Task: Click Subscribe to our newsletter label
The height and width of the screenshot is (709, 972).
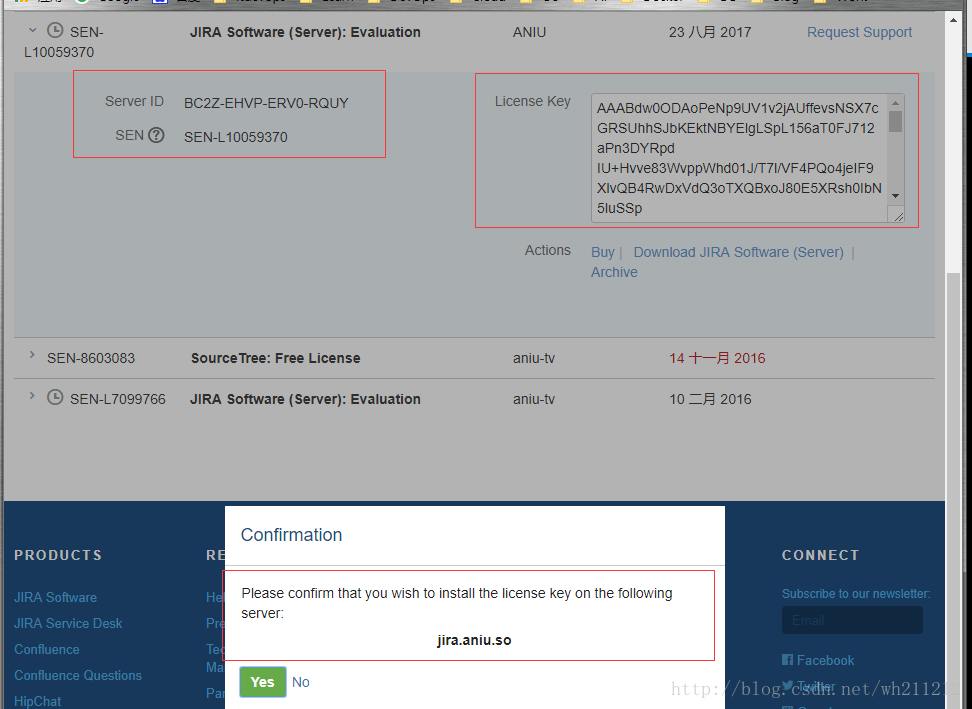Action: [x=856, y=594]
